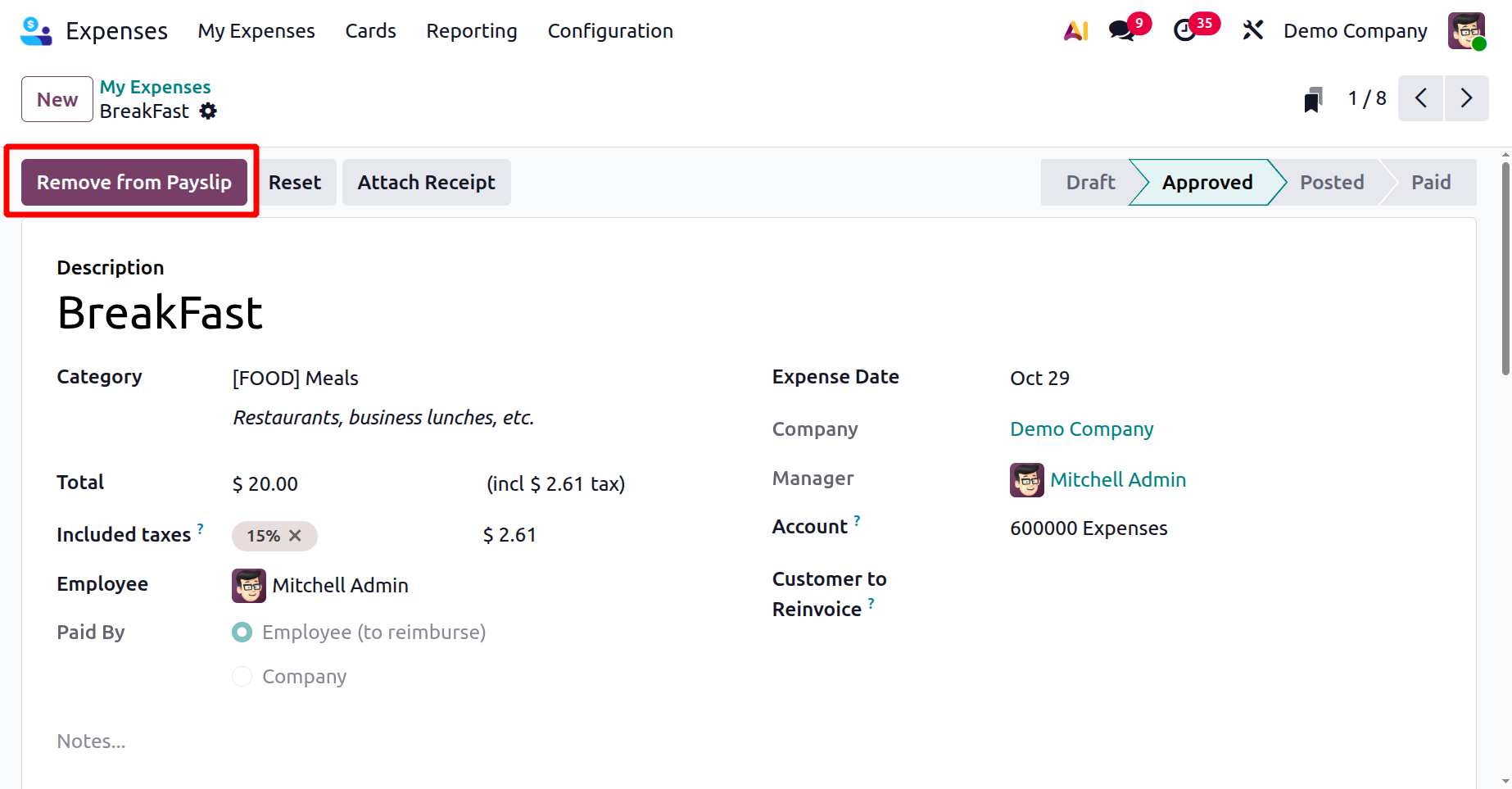Click Remove from Payslip button
The width and height of the screenshot is (1512, 789).
pyautogui.click(x=134, y=183)
